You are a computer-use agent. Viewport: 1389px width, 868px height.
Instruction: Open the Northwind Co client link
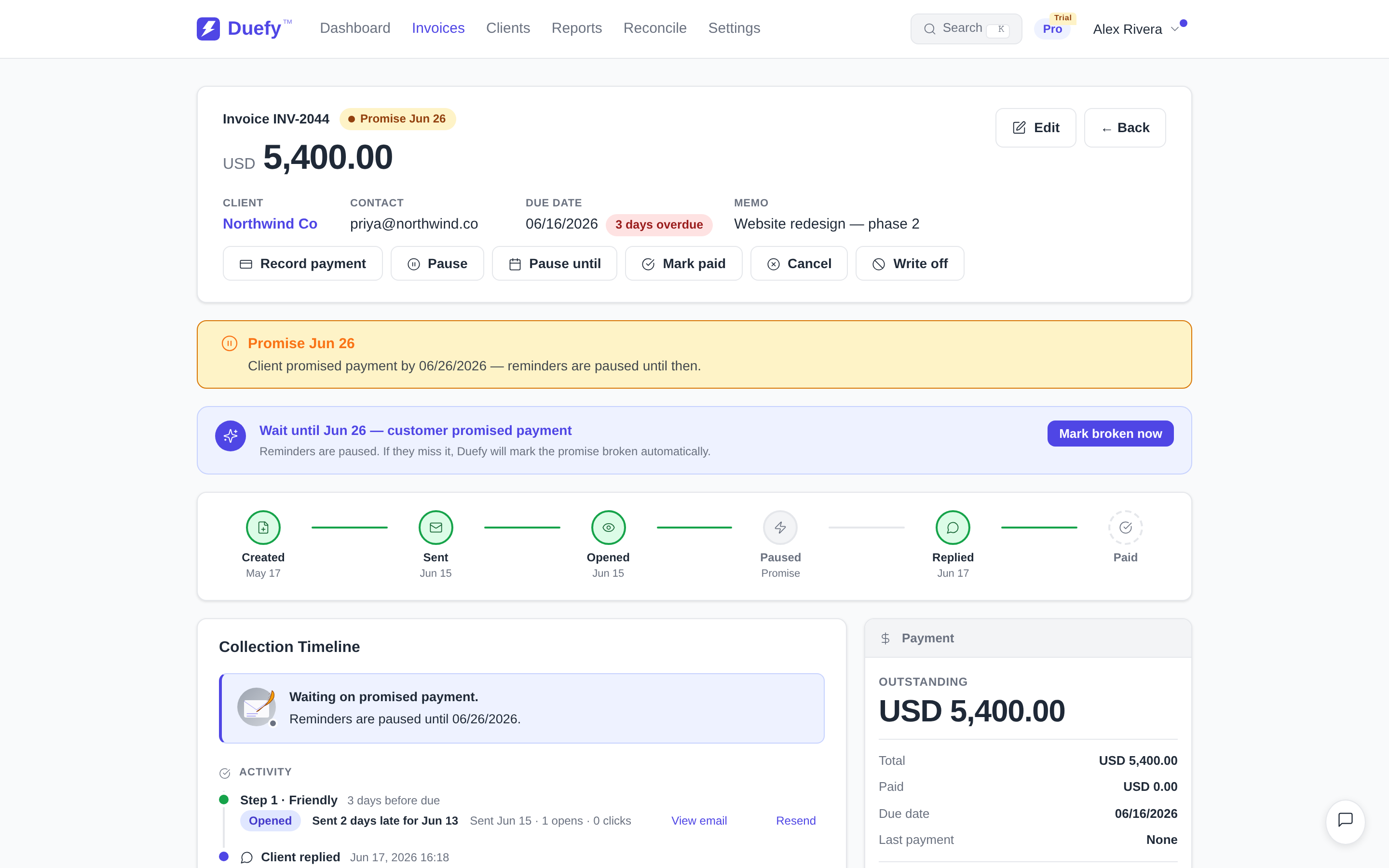point(270,224)
